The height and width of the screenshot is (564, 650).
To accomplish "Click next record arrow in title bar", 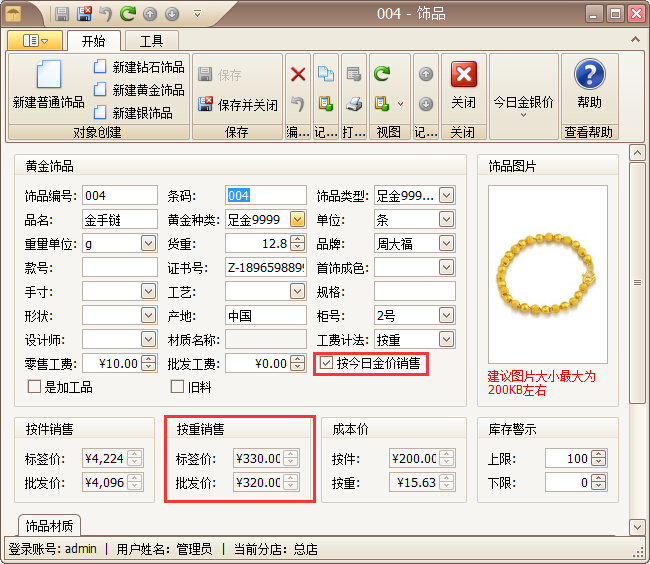I will click(x=172, y=15).
